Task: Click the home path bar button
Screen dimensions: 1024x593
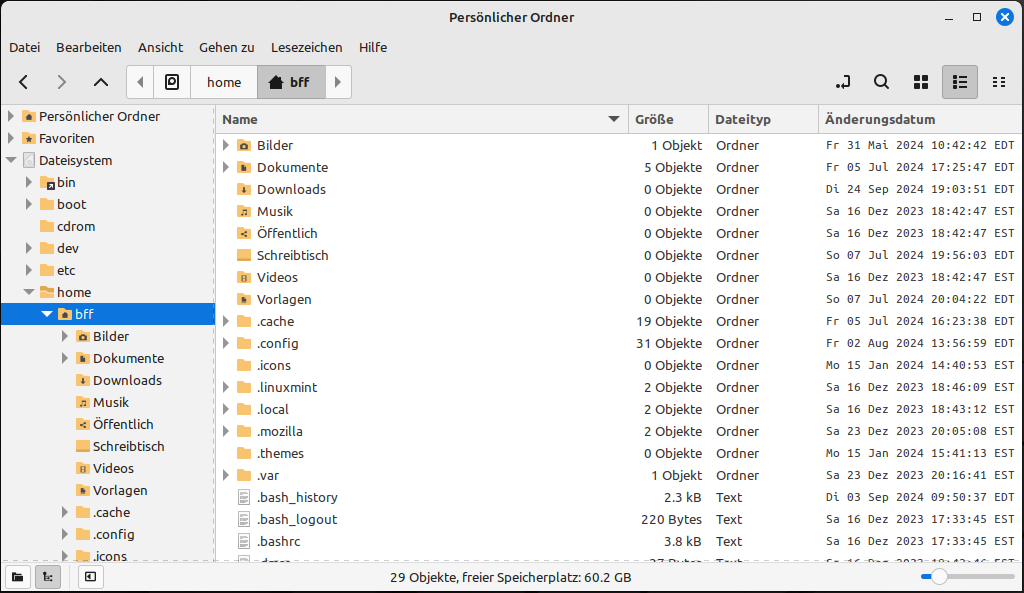Action: (224, 82)
